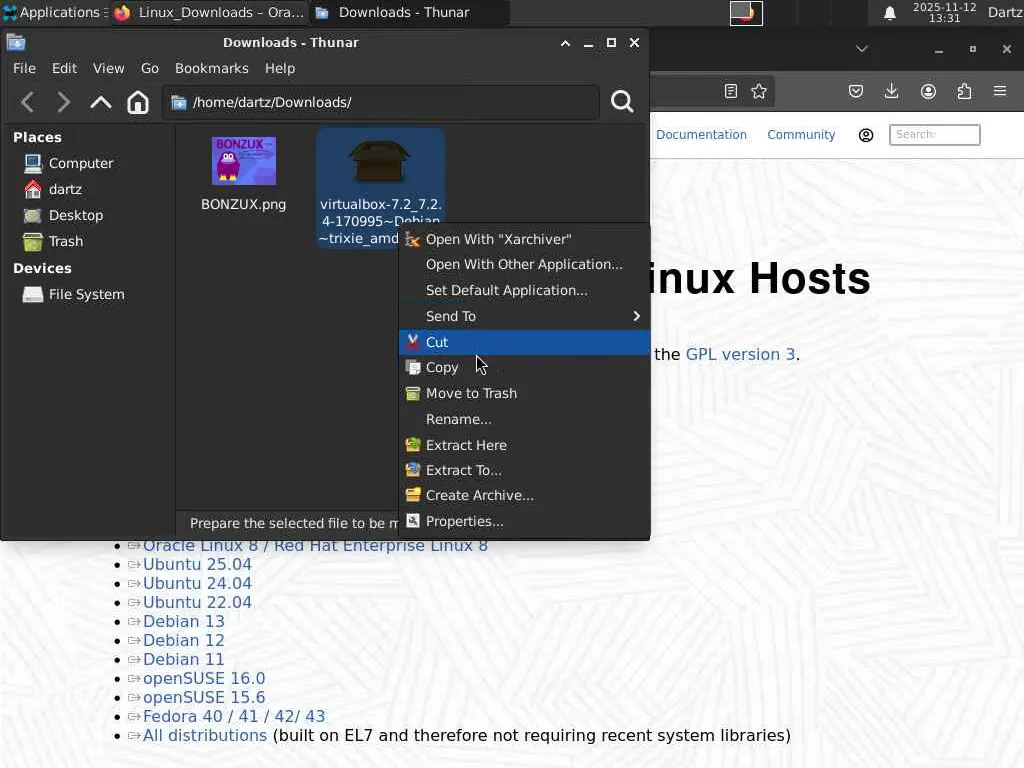The height and width of the screenshot is (768, 1024).
Task: Open Thunar Go menu
Action: point(150,69)
